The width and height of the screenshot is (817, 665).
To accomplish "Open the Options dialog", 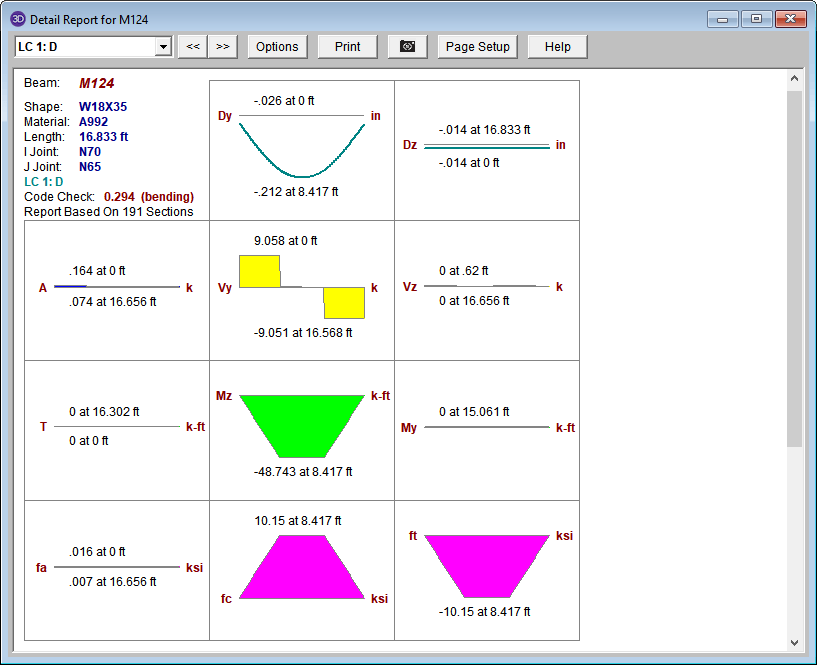I will coord(277,47).
